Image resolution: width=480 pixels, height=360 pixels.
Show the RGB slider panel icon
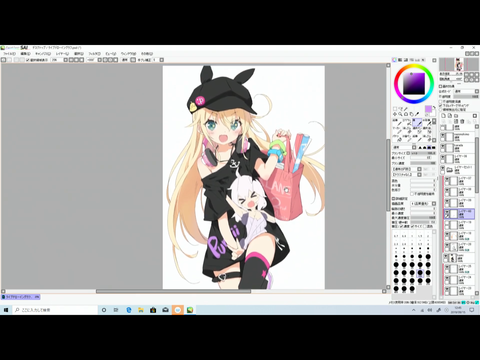point(400,60)
